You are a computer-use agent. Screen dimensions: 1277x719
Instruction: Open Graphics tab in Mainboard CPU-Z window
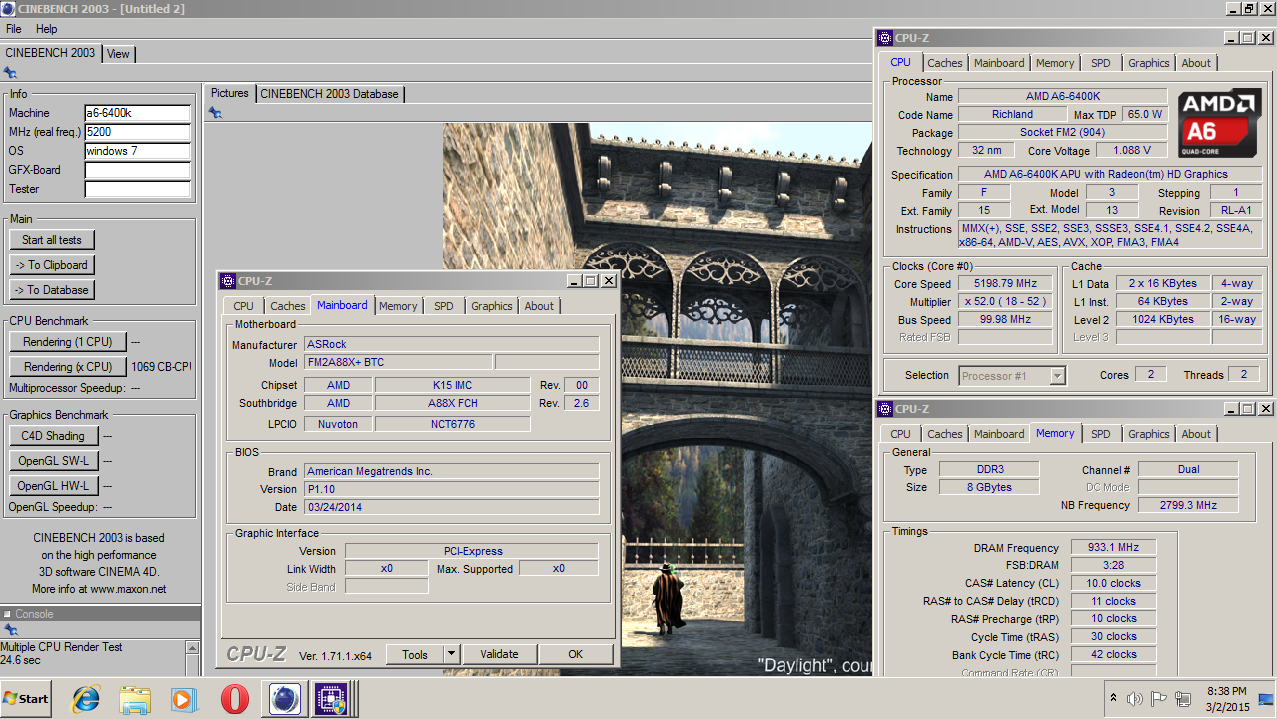[492, 306]
